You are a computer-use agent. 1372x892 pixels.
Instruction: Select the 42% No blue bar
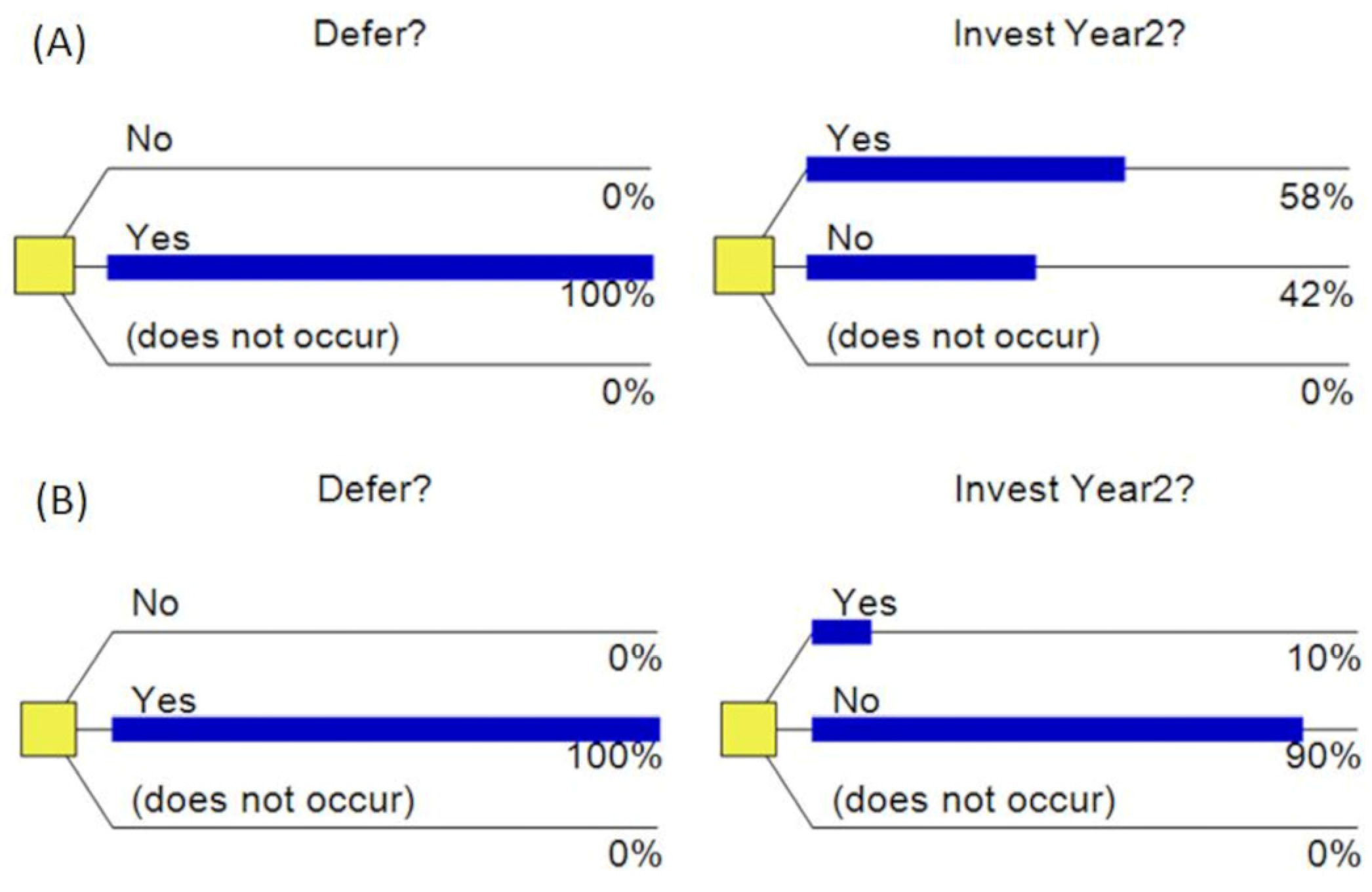point(921,268)
